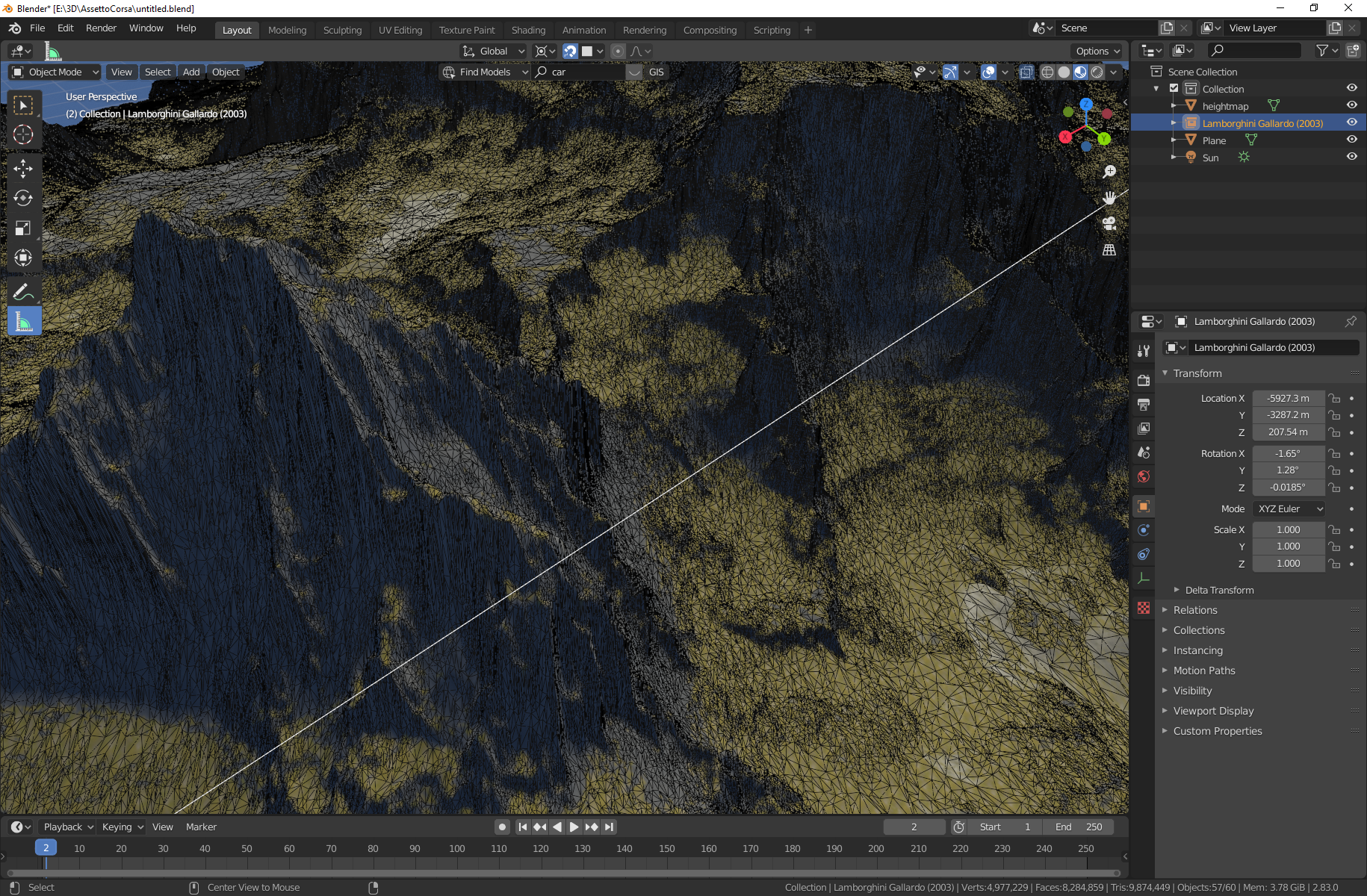This screenshot has height=896, width=1367.
Task: Open the Physics properties tab
Action: coord(1144,530)
